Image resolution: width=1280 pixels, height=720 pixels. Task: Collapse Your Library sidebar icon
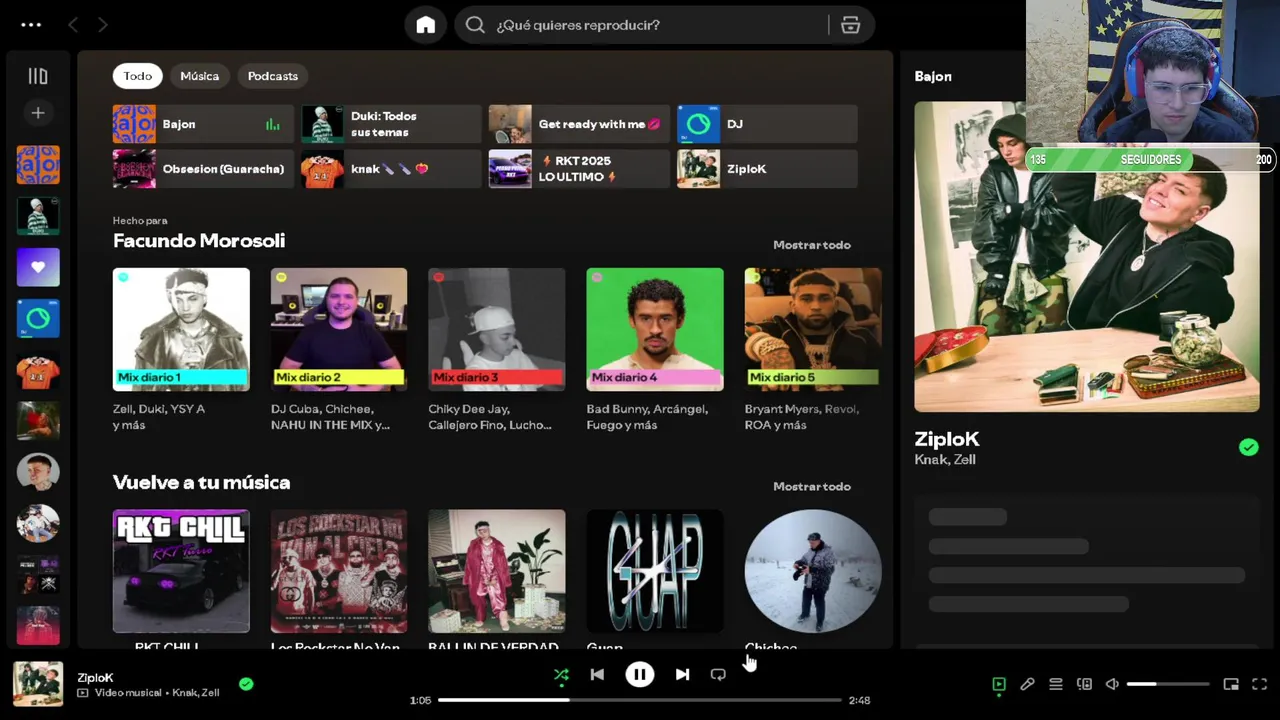[38, 76]
